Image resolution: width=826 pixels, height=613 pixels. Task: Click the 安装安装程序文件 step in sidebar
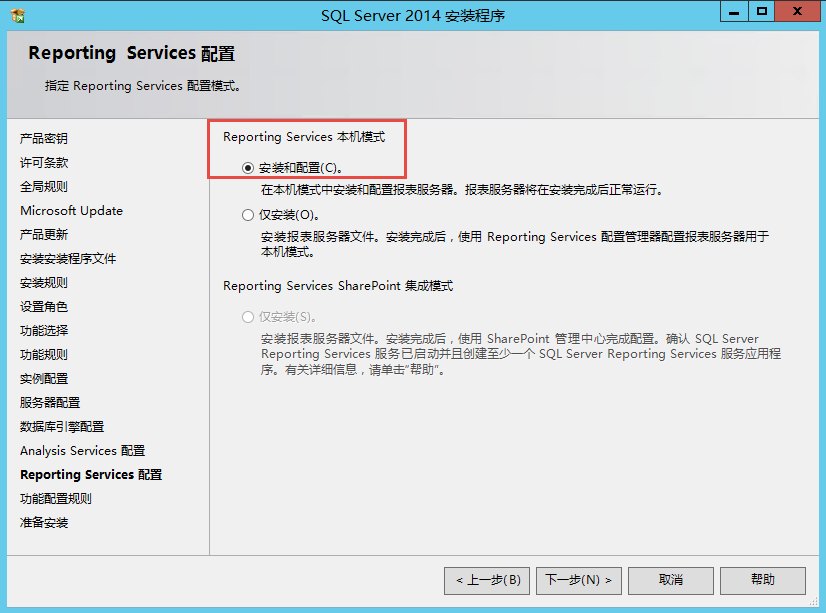pyautogui.click(x=68, y=259)
